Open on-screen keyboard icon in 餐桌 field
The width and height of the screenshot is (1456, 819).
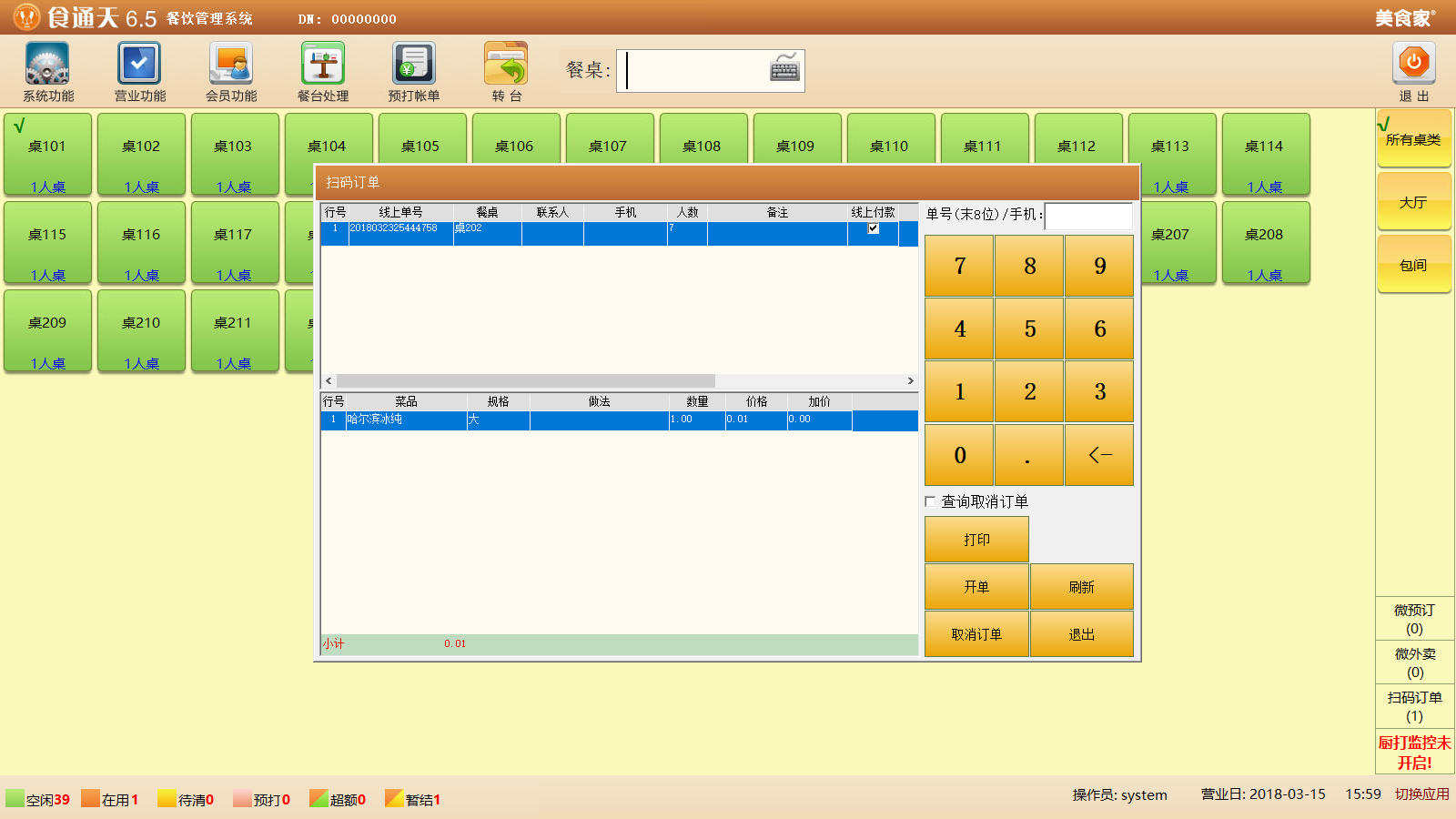[784, 70]
